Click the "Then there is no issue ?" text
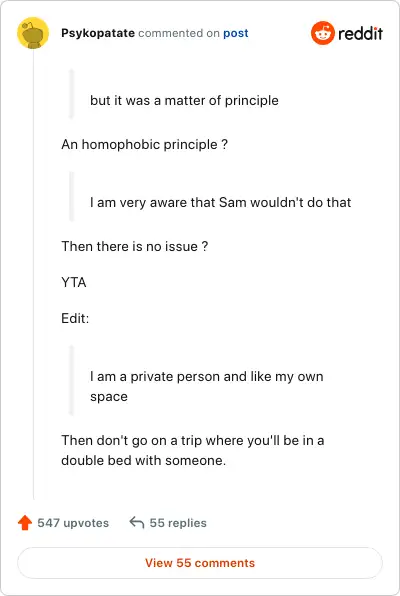Viewport: 400px width, 596px height. point(135,246)
